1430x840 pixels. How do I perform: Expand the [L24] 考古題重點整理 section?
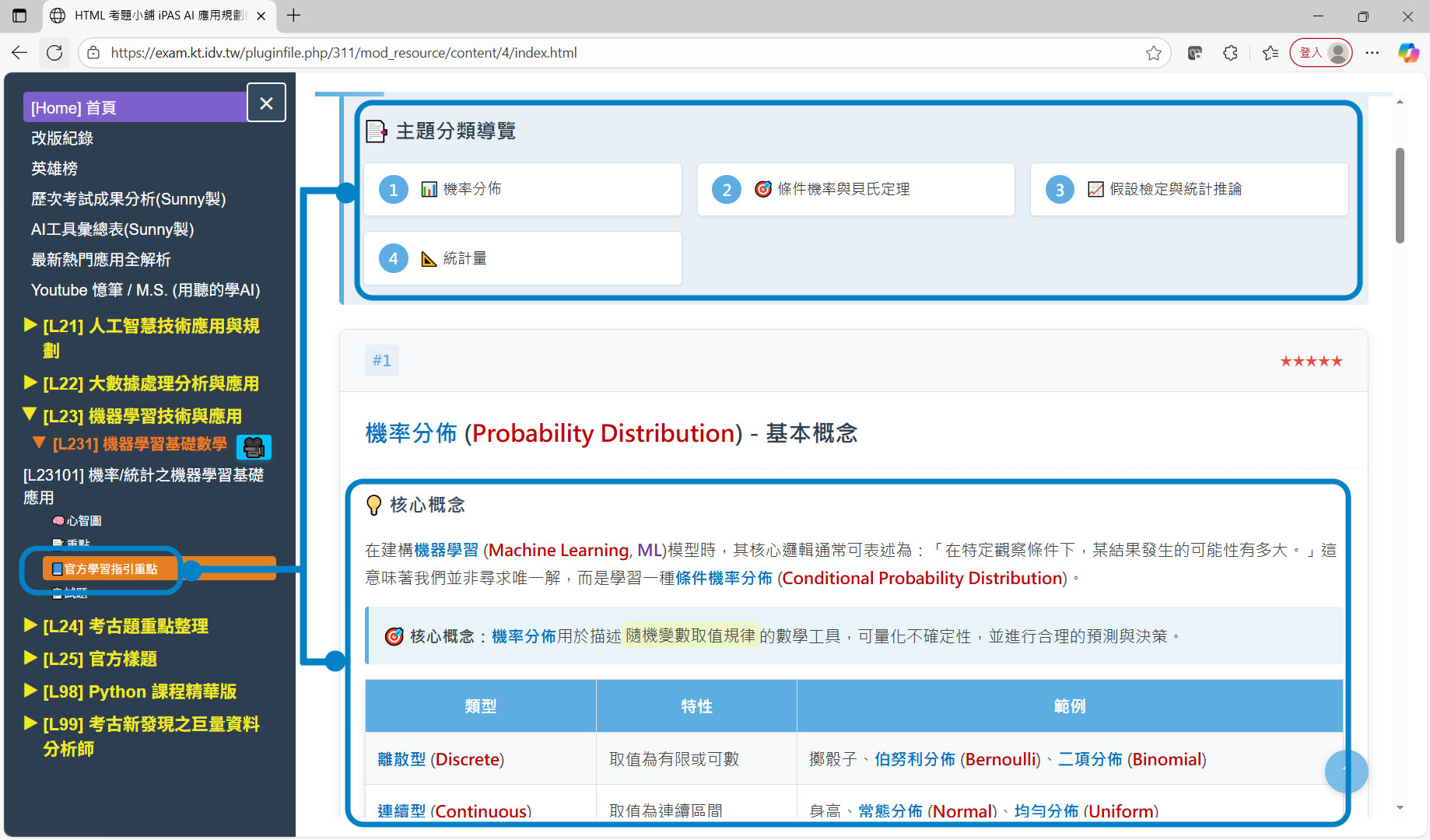(x=124, y=626)
